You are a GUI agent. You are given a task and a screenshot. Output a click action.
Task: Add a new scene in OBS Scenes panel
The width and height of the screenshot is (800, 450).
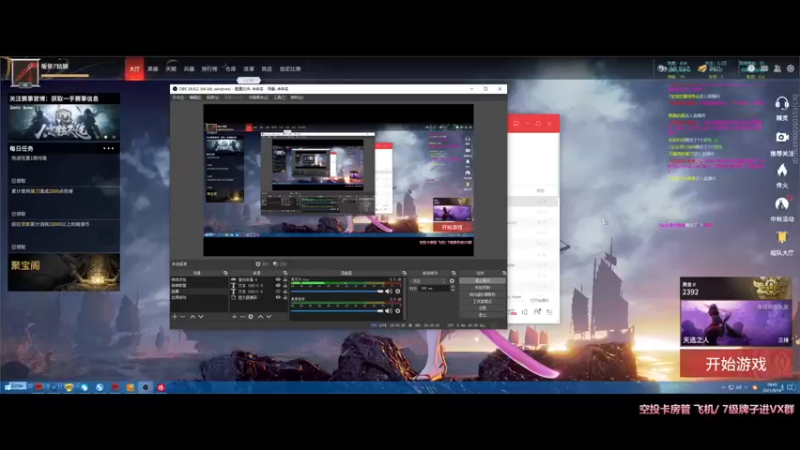click(174, 317)
